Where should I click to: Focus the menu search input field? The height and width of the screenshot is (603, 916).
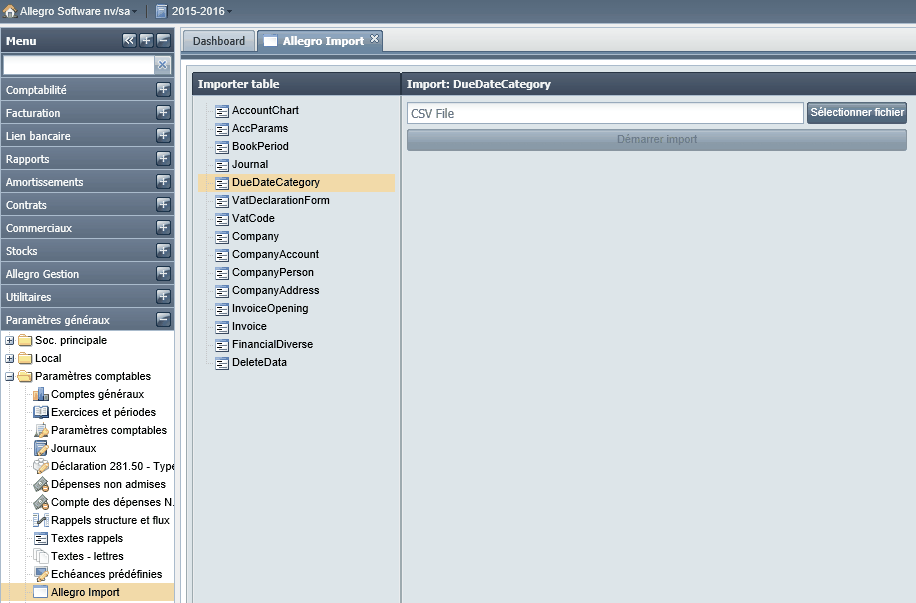coord(78,65)
